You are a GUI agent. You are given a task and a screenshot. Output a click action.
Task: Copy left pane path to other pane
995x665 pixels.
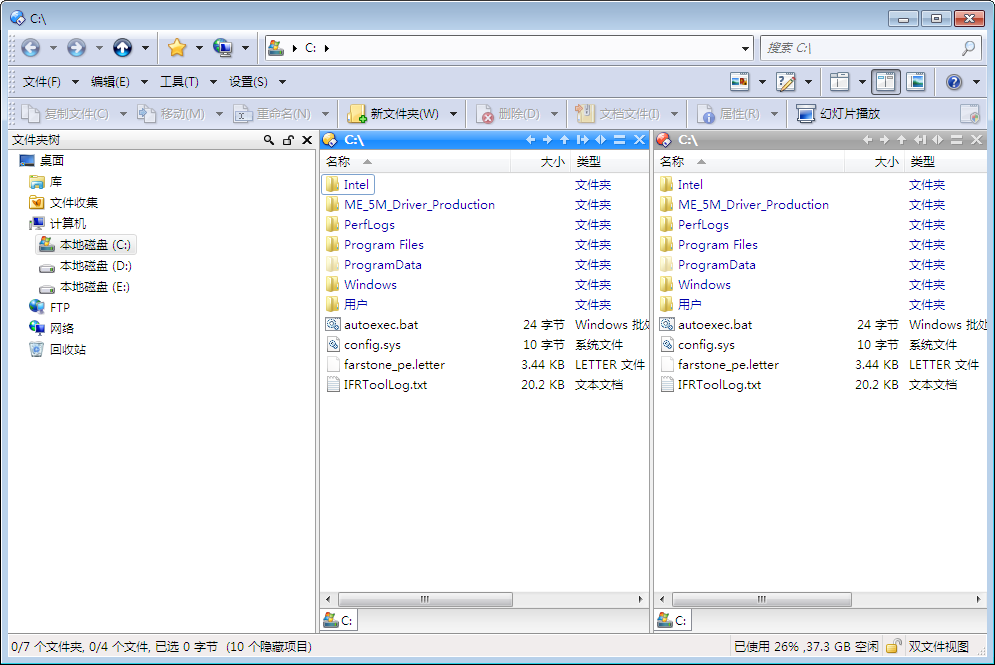pos(583,140)
